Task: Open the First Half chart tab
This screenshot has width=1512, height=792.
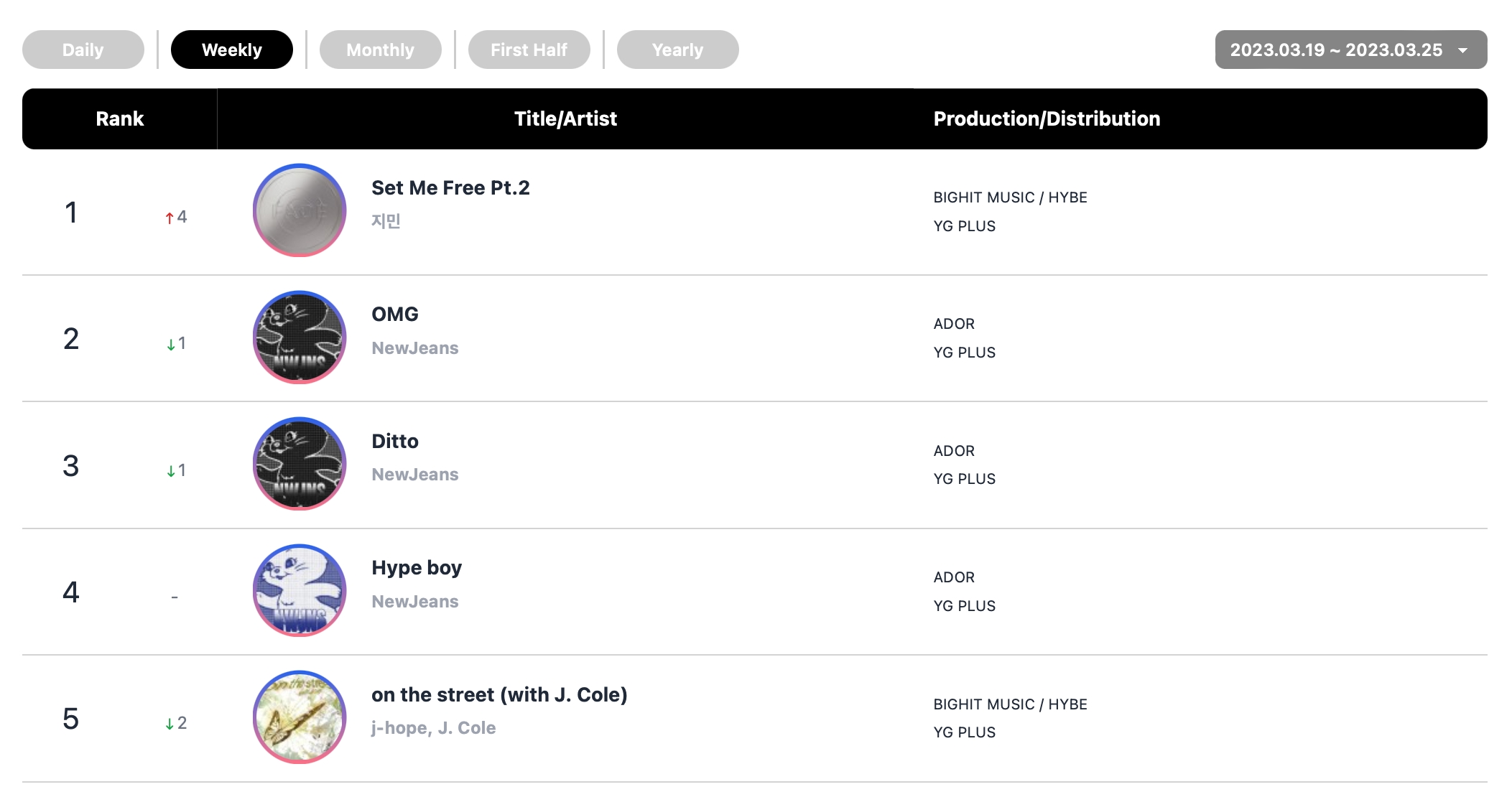Action: 529,50
